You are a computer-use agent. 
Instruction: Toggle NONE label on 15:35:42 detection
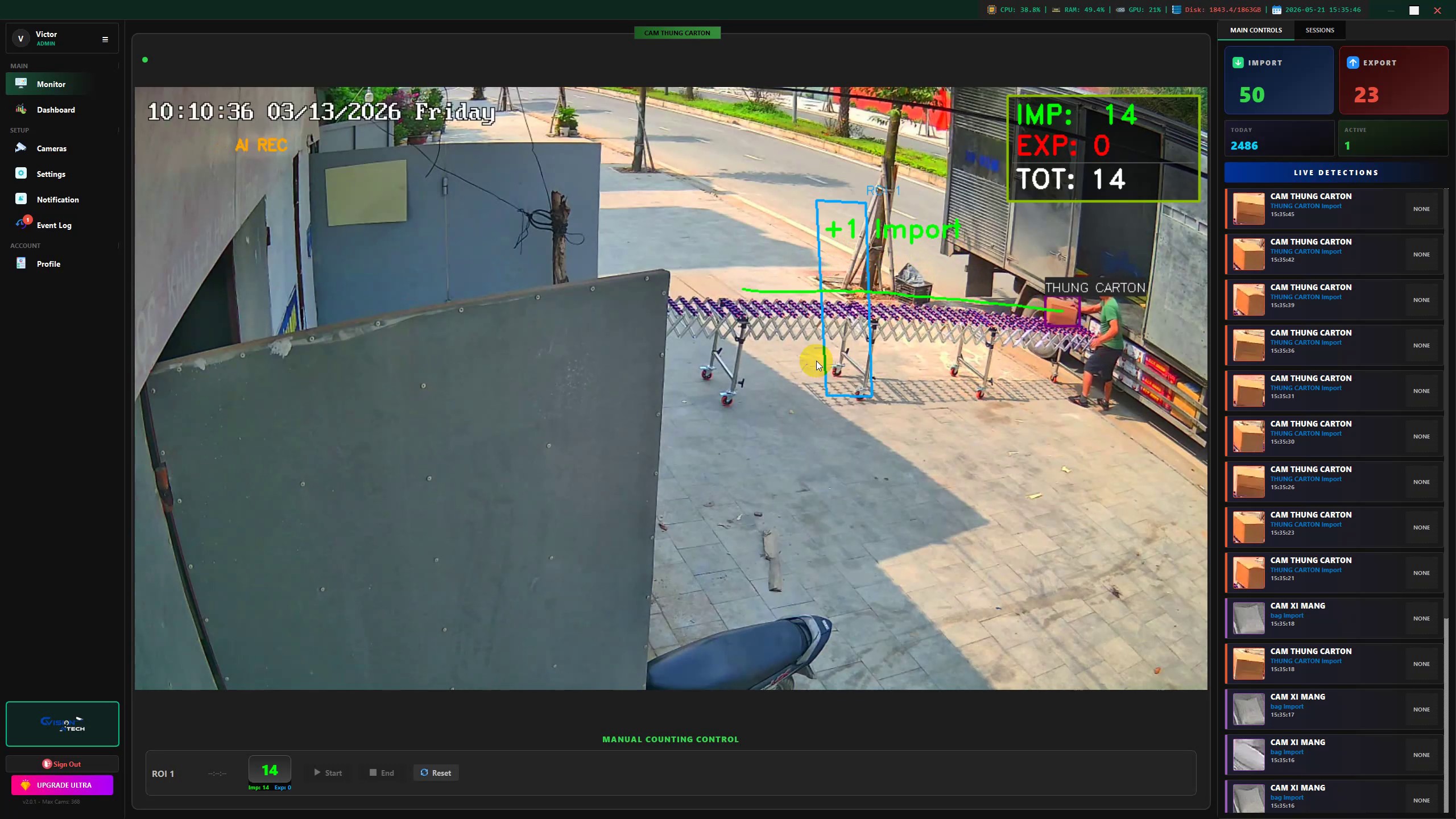point(1421,254)
